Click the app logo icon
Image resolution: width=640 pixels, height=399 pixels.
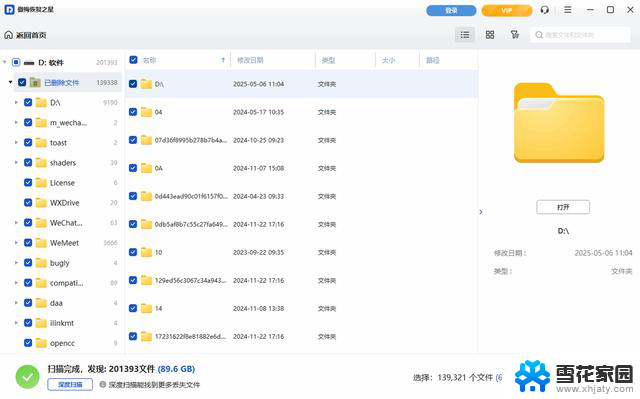tap(9, 9)
